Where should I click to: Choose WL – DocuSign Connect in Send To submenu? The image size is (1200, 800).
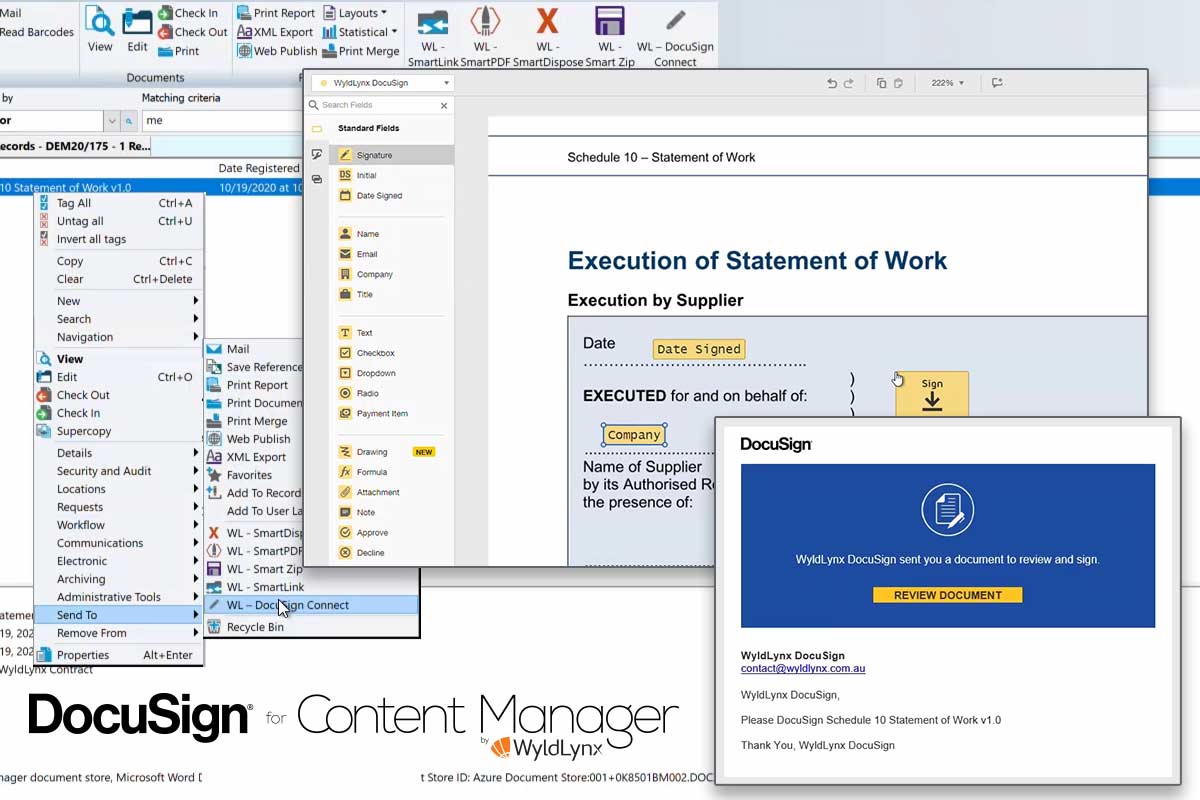click(x=311, y=605)
